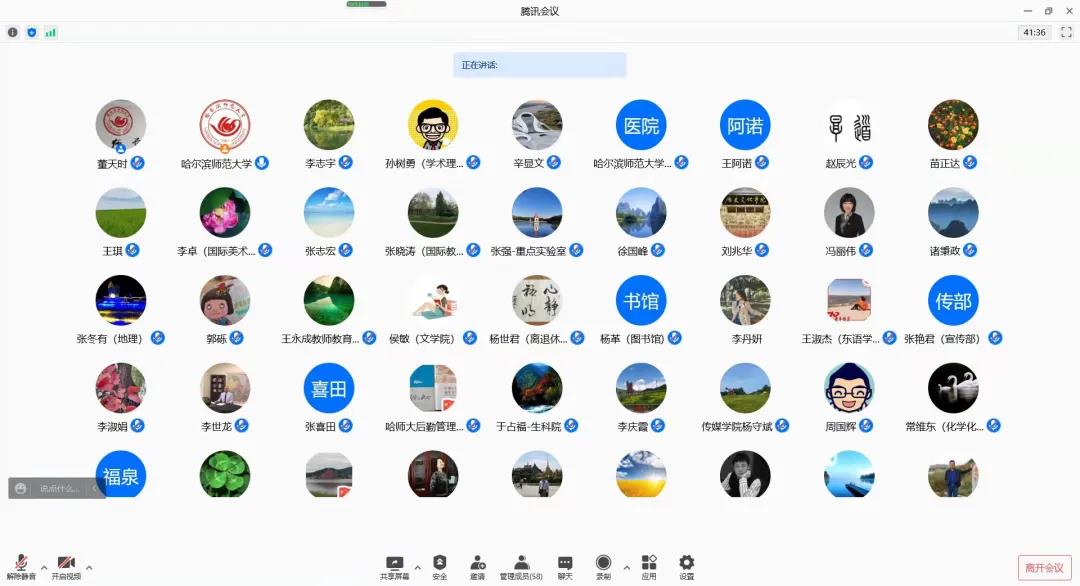This screenshot has height=586, width=1080.
Task: Turn on camera with 开启视频
Action: point(66,566)
